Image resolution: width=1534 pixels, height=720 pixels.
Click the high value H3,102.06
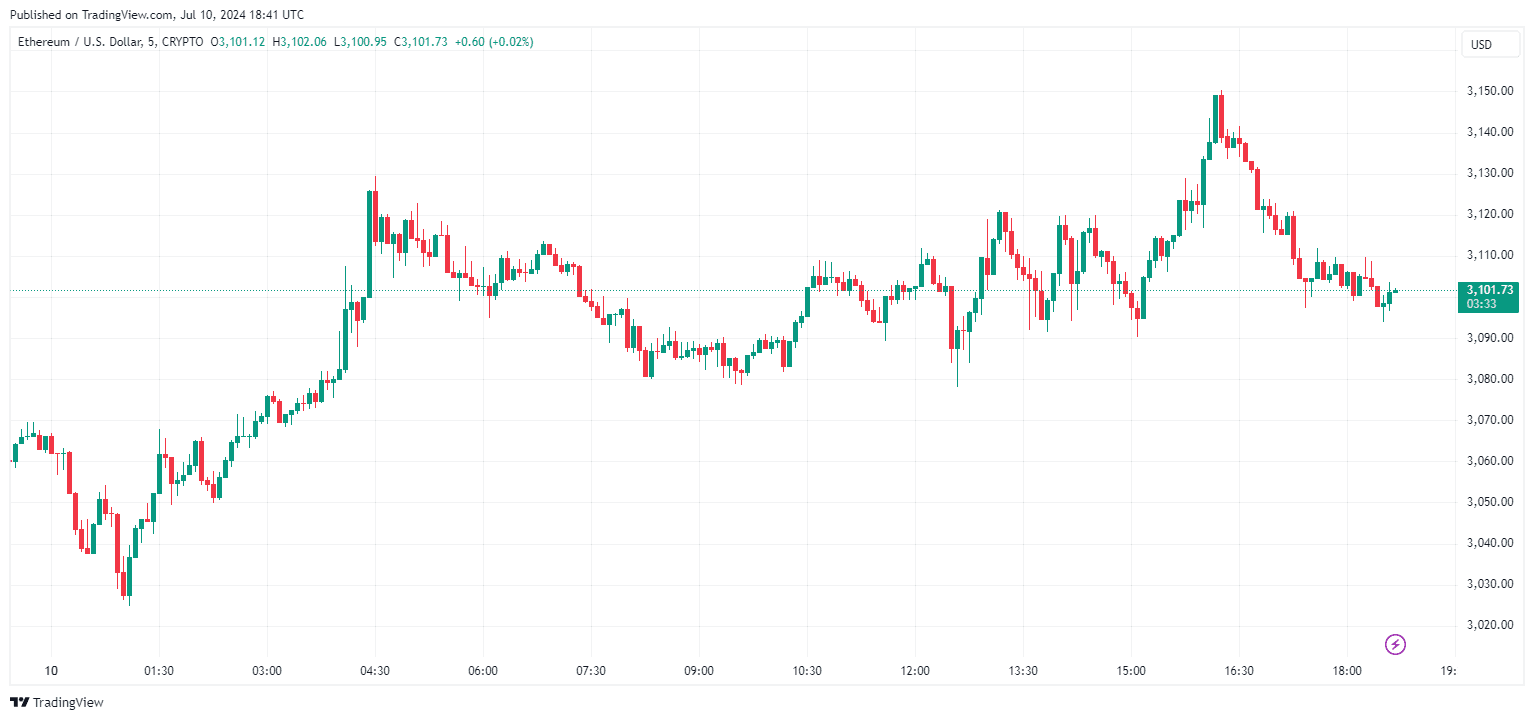pos(300,42)
